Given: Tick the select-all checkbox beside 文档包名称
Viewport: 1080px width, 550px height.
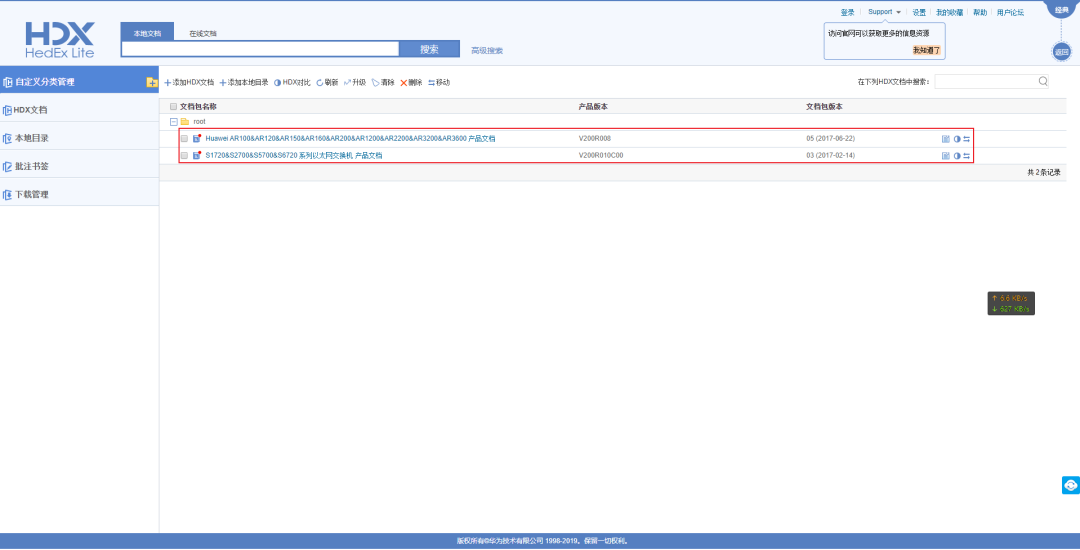Looking at the screenshot, I should (174, 107).
